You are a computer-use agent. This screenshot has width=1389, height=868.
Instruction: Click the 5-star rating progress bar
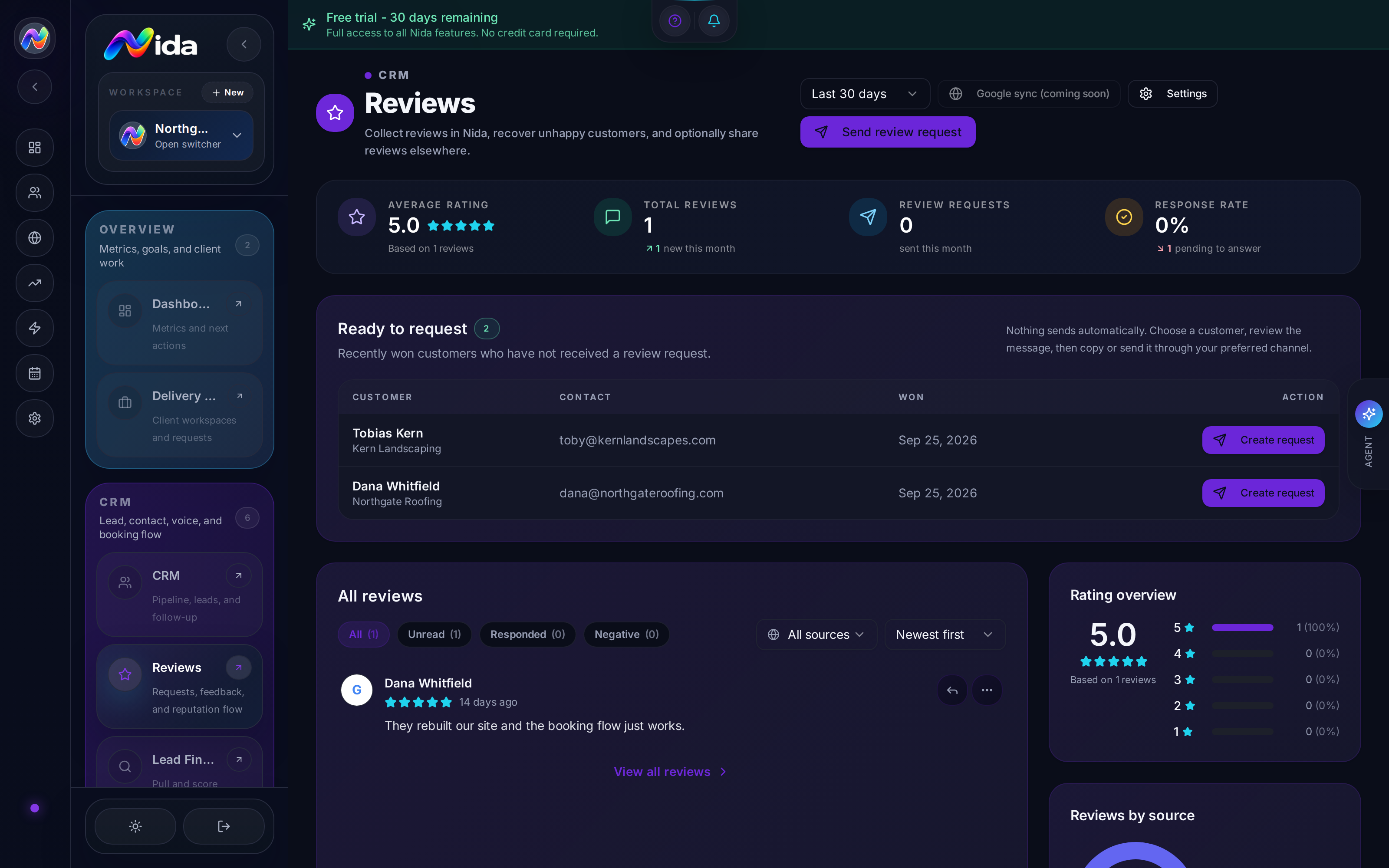[x=1243, y=628]
